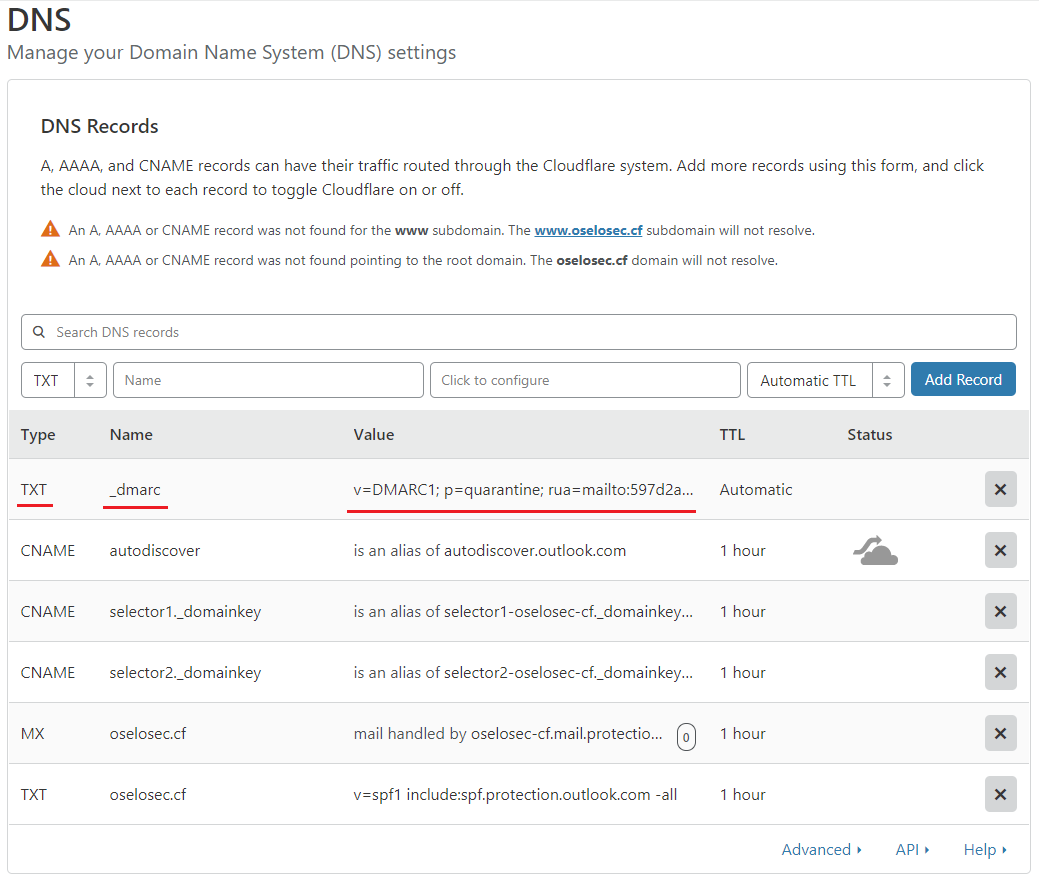Click the Automatic TTL cell of _dmarc
This screenshot has width=1039, height=881.
tap(756, 490)
